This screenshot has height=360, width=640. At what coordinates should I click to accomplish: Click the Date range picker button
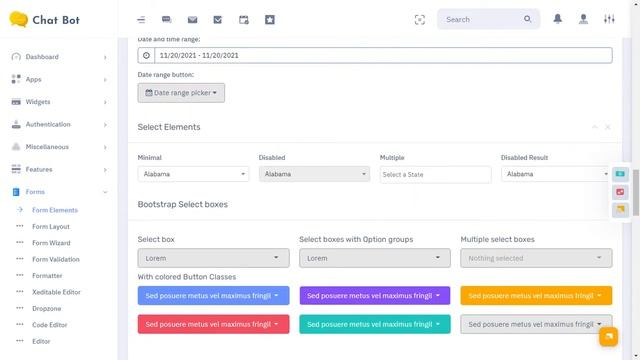coord(181,93)
